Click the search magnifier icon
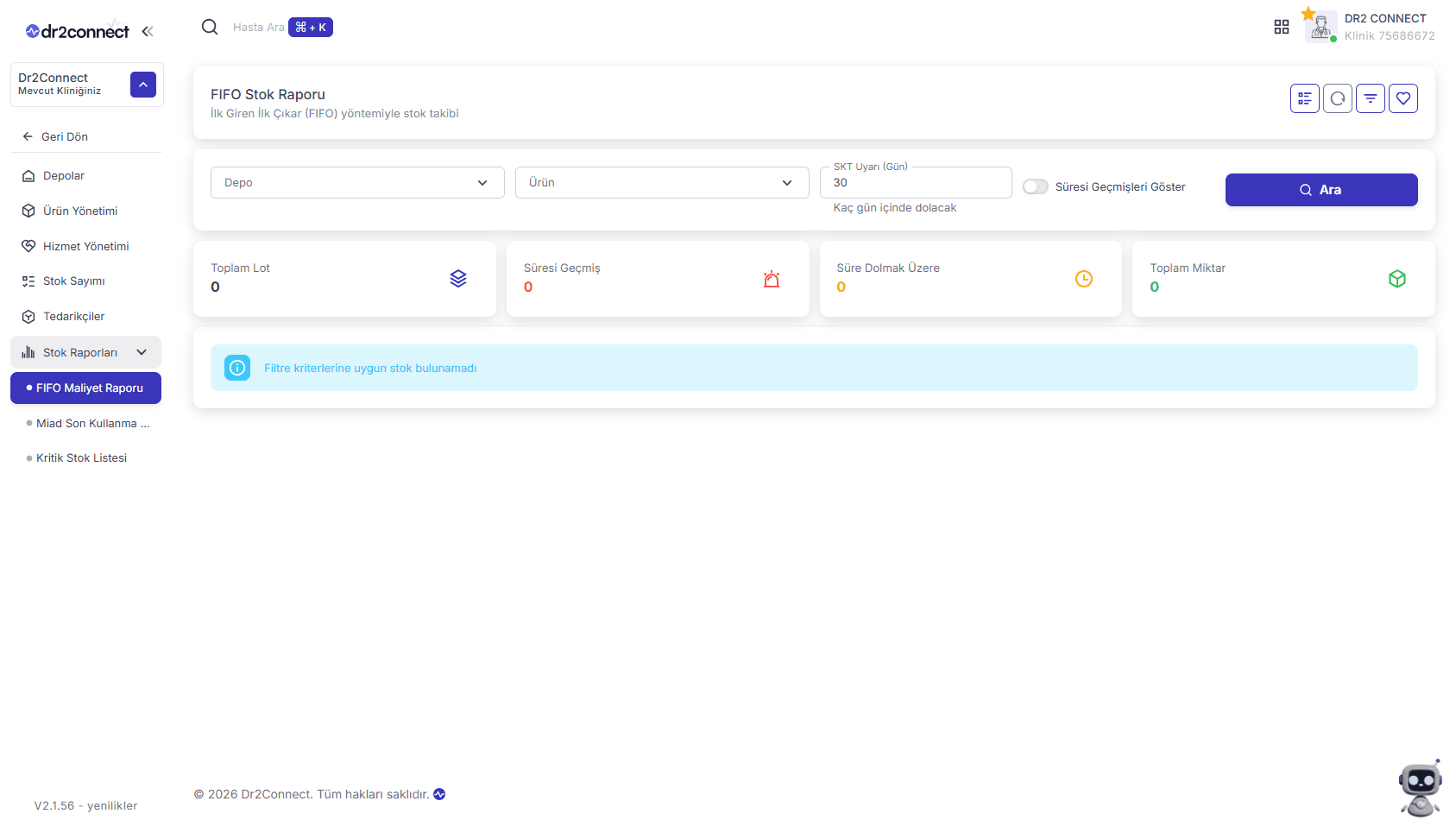The width and height of the screenshot is (1456, 820). coord(210,27)
